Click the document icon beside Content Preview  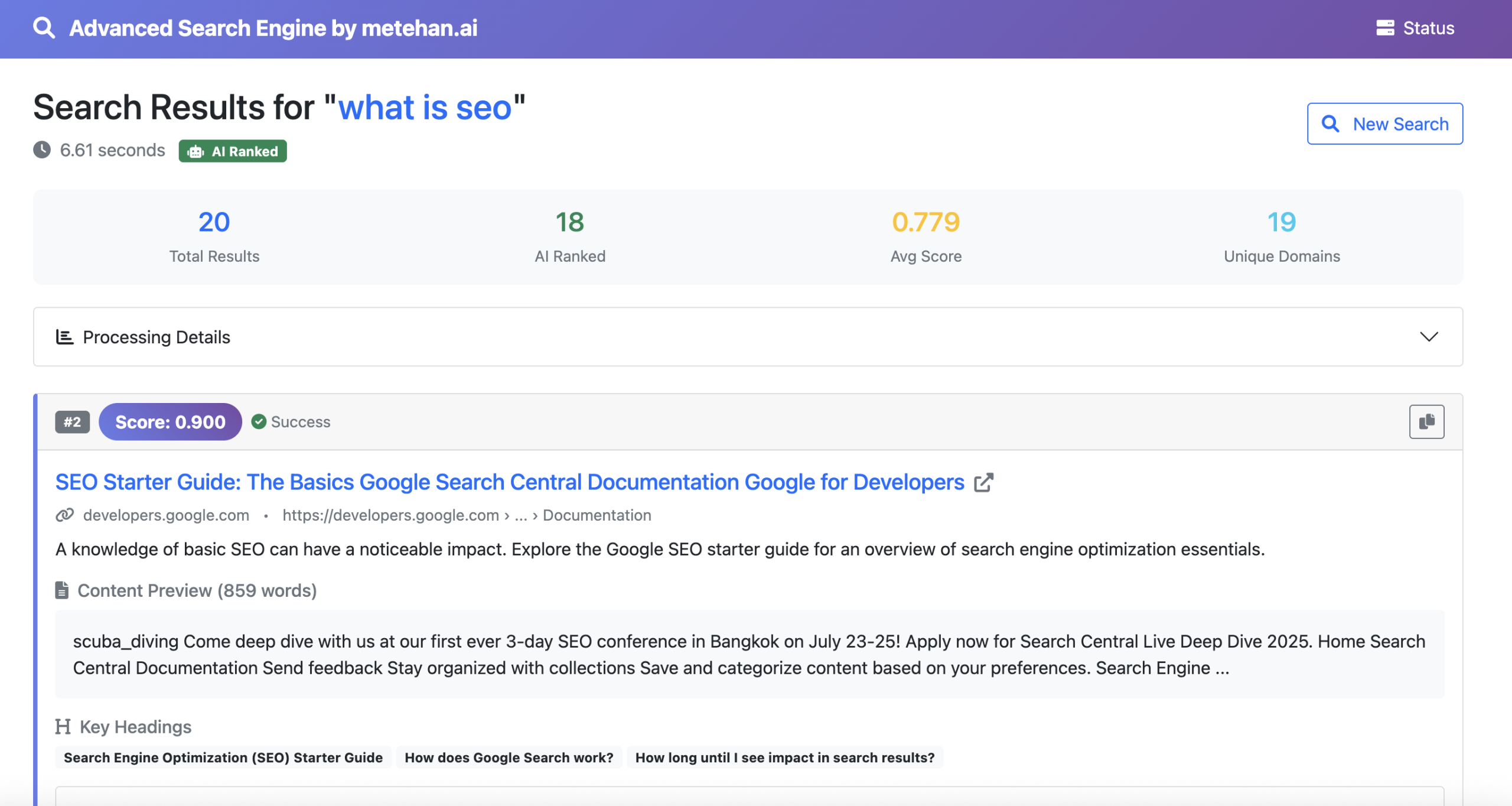coord(62,590)
